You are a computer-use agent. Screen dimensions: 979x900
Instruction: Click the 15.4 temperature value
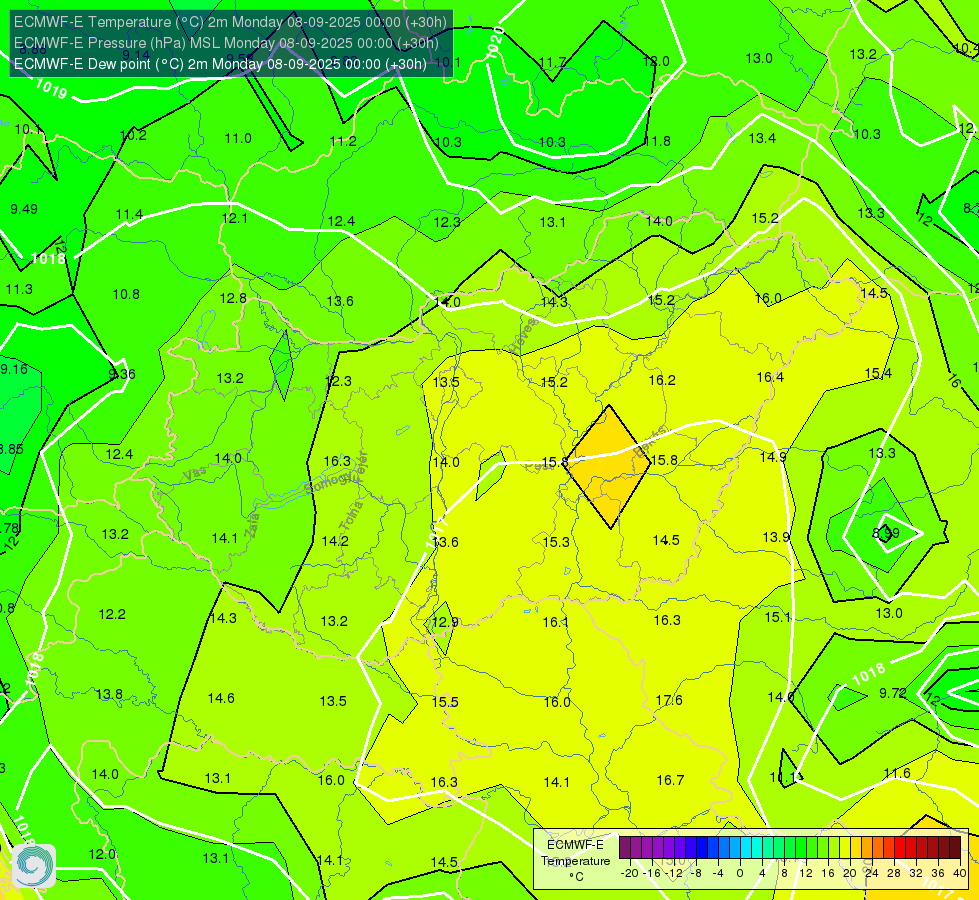click(x=878, y=373)
